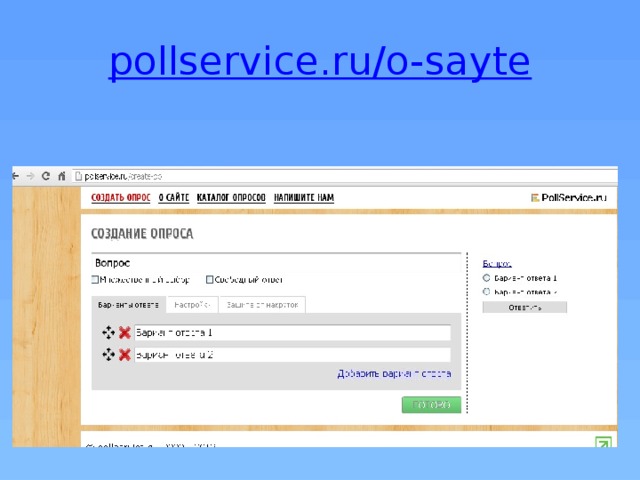
Task: Open the НАПИШИТЕ НАМ menu item
Action: [304, 198]
